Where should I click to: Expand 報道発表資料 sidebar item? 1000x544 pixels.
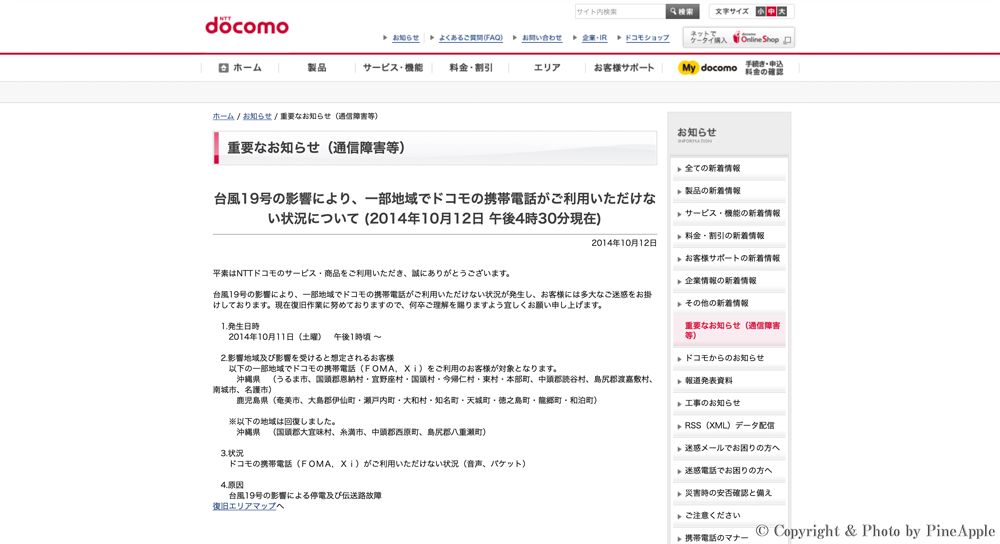(x=708, y=381)
